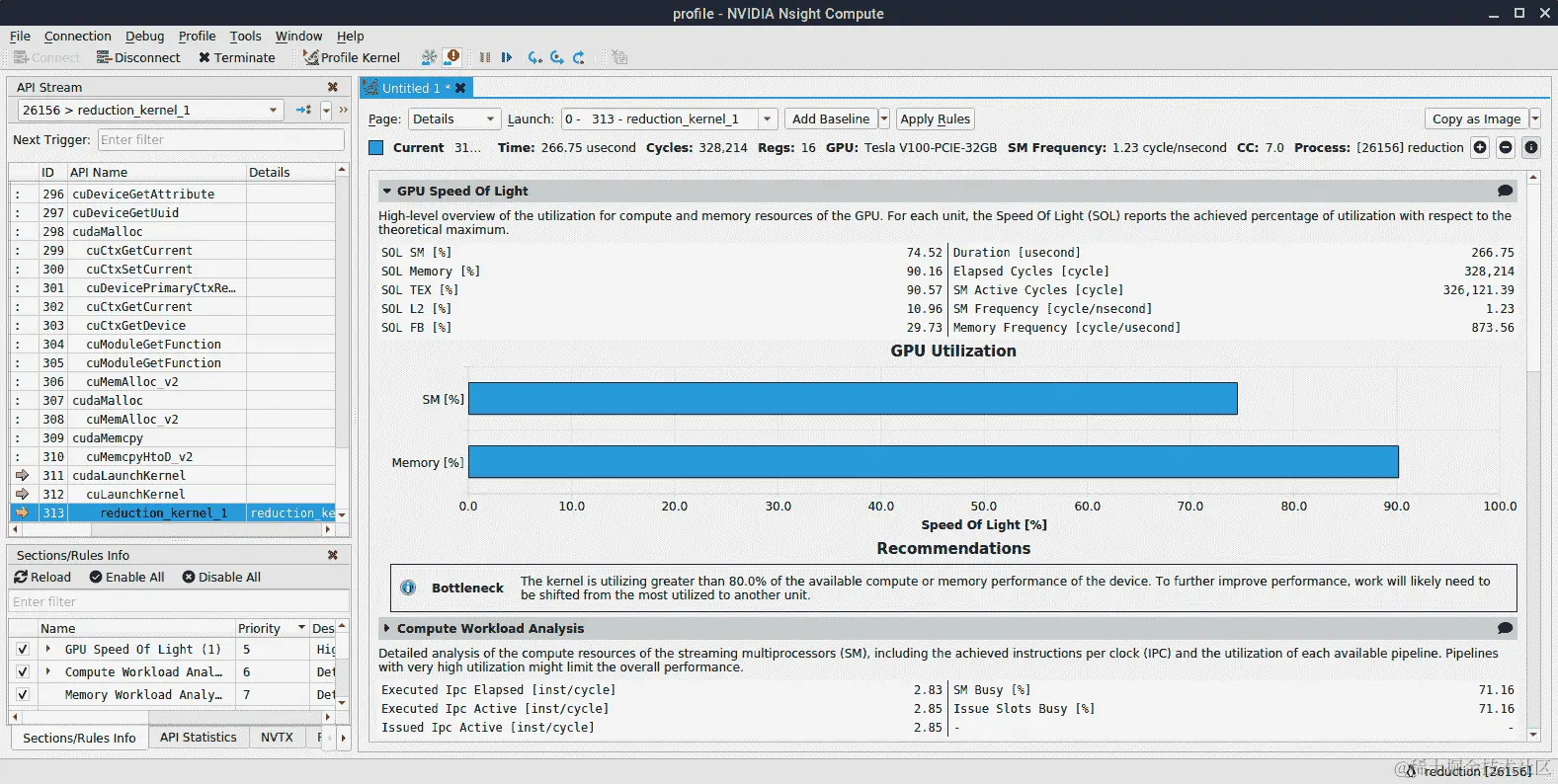Close the Sections/Rules Info panel
Image resolution: width=1558 pixels, height=784 pixels.
click(333, 555)
